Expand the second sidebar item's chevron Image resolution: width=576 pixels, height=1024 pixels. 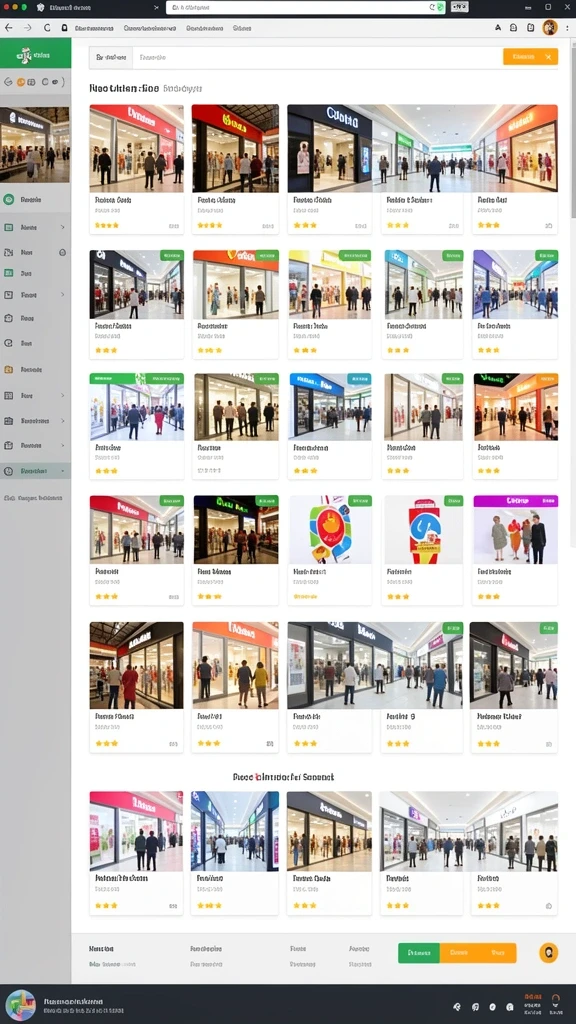click(63, 227)
